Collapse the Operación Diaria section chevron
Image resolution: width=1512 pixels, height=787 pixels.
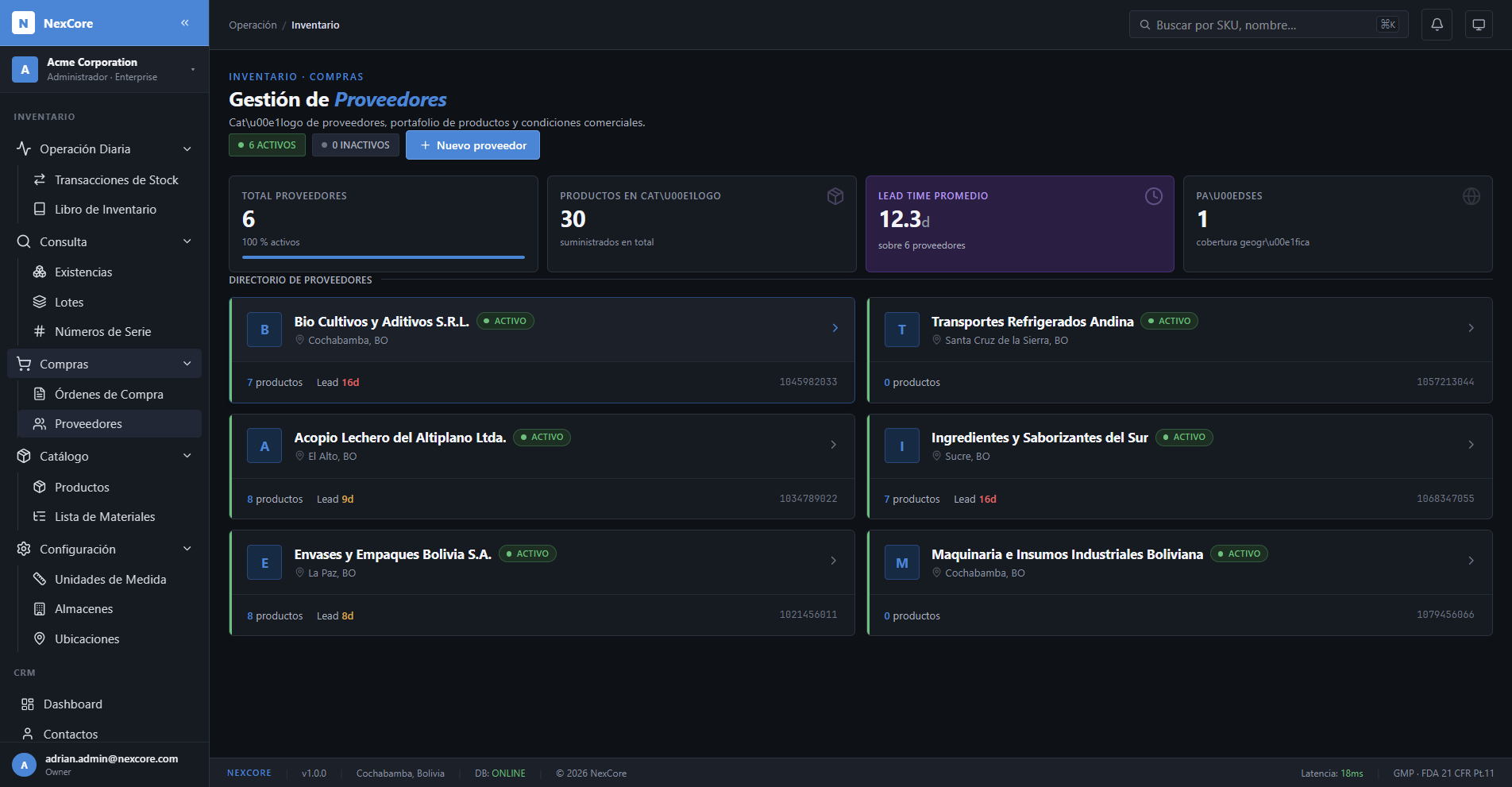pos(187,149)
